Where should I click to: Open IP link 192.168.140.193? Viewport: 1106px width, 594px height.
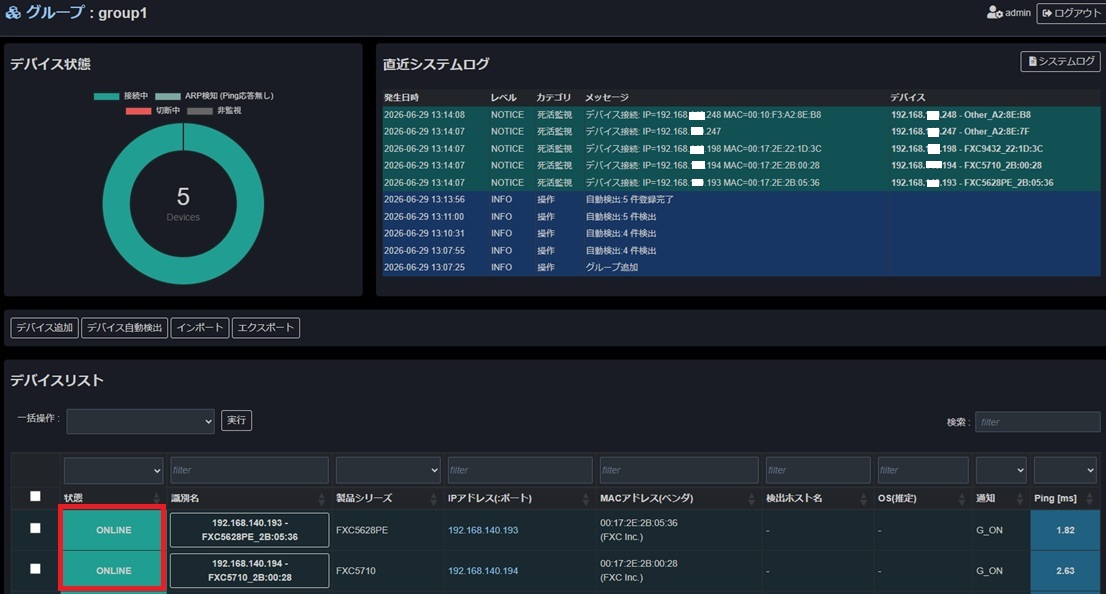coord(483,530)
